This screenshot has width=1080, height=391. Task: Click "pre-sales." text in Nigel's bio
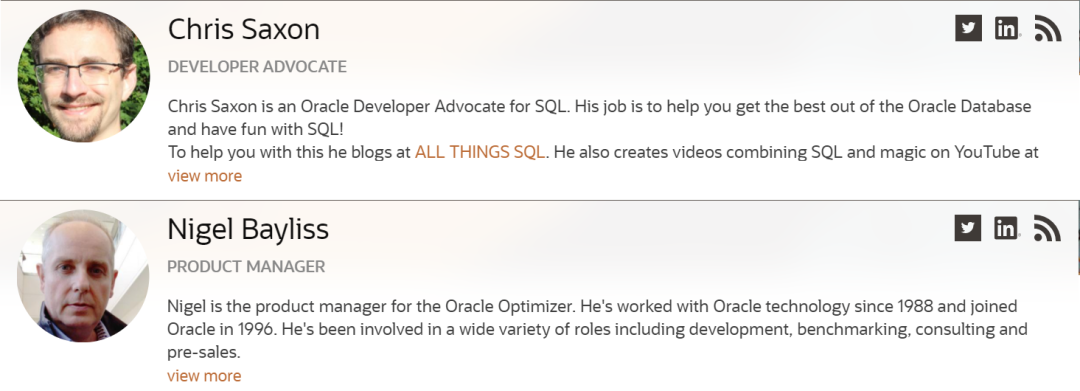tap(204, 352)
